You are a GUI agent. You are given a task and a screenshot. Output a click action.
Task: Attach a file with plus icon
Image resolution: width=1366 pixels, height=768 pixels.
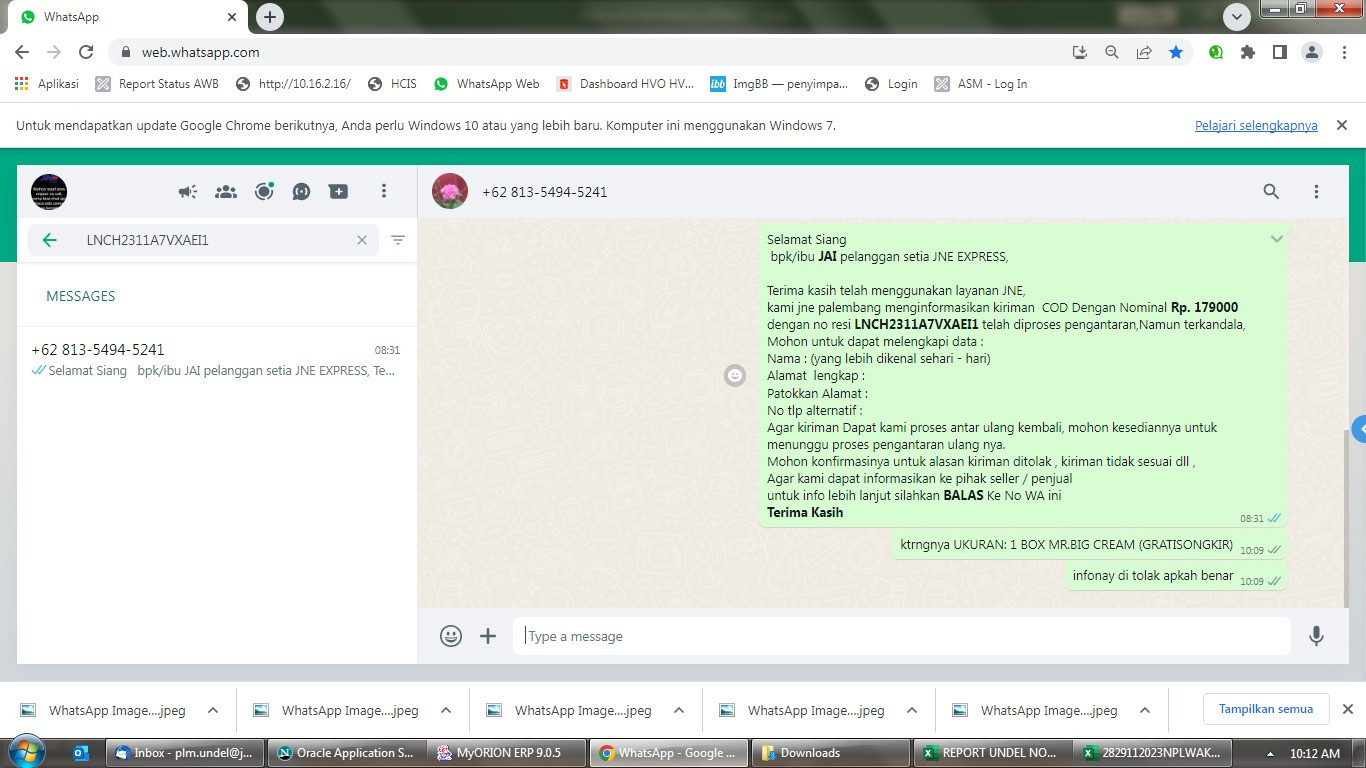[x=488, y=636]
